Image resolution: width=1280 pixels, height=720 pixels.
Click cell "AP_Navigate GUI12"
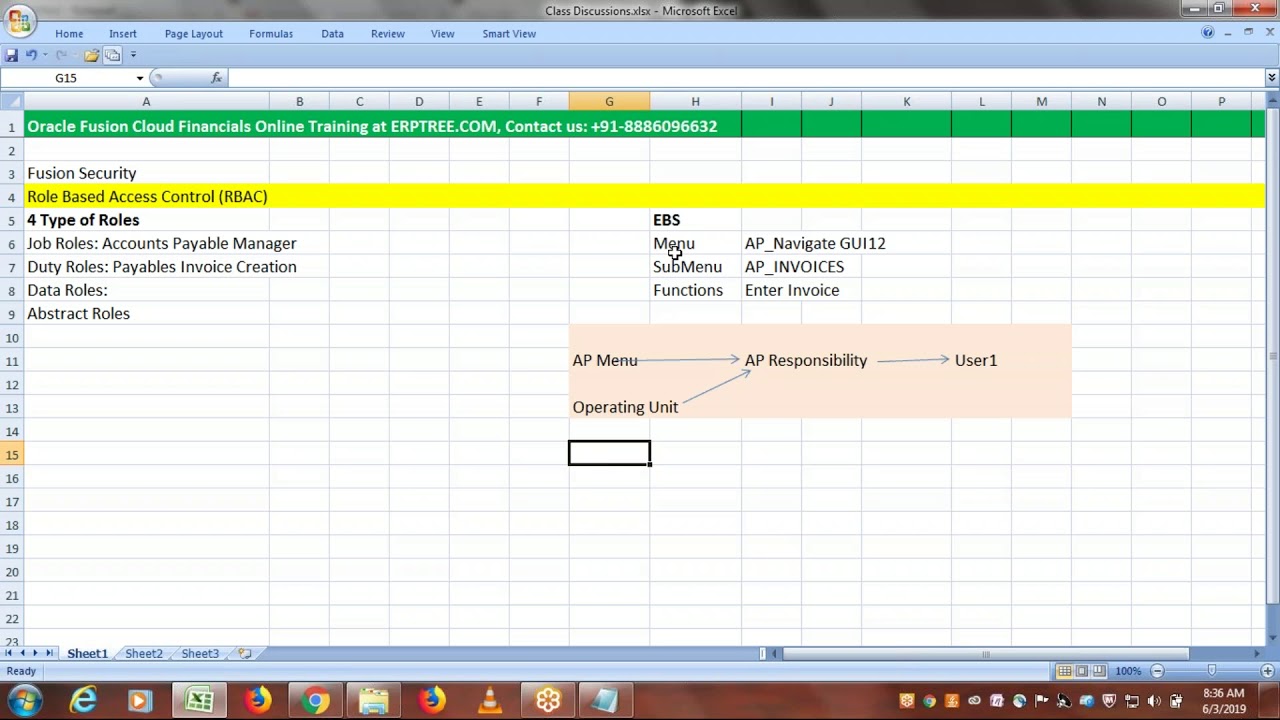[815, 244]
